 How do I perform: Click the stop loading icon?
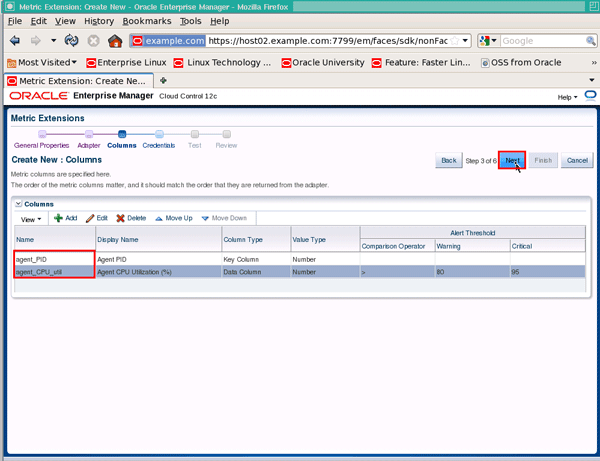pos(93,41)
